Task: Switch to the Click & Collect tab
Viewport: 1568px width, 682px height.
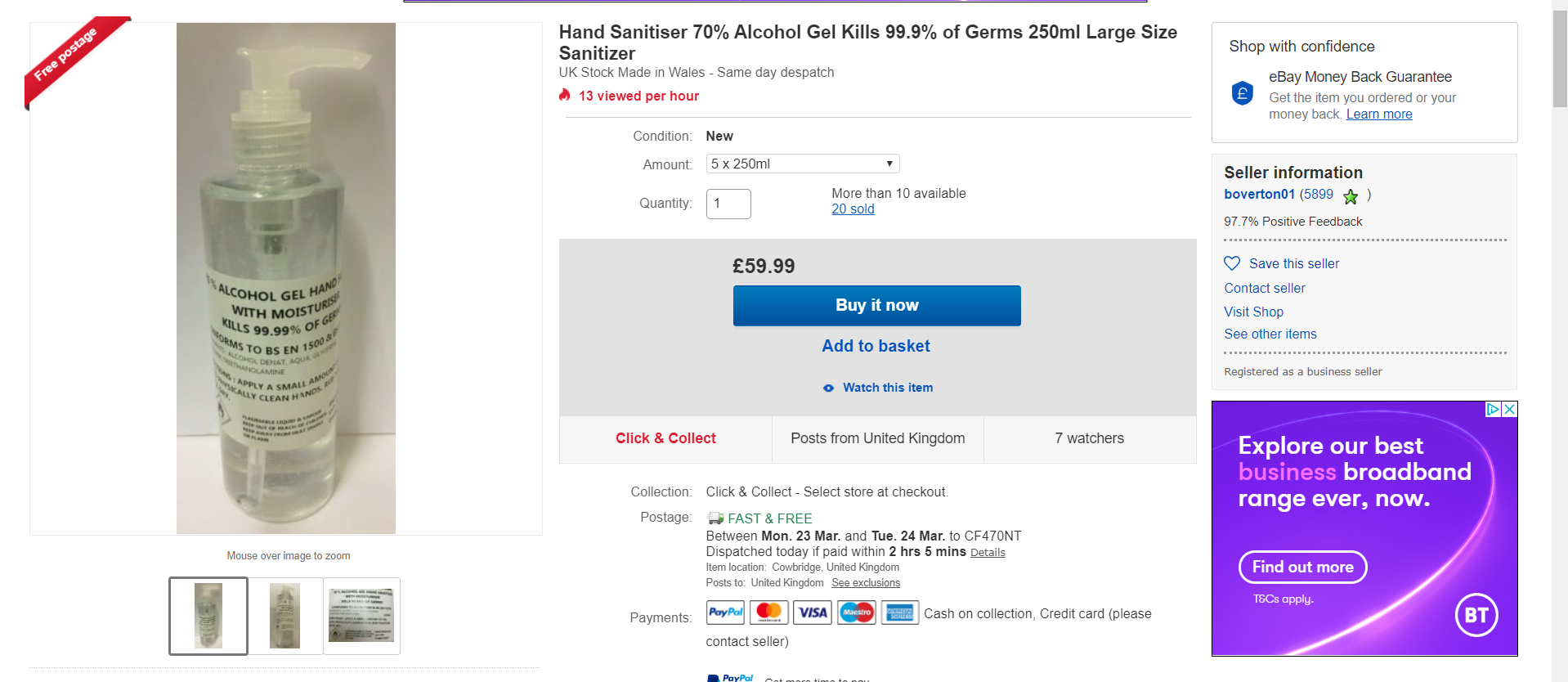Action: 665,438
